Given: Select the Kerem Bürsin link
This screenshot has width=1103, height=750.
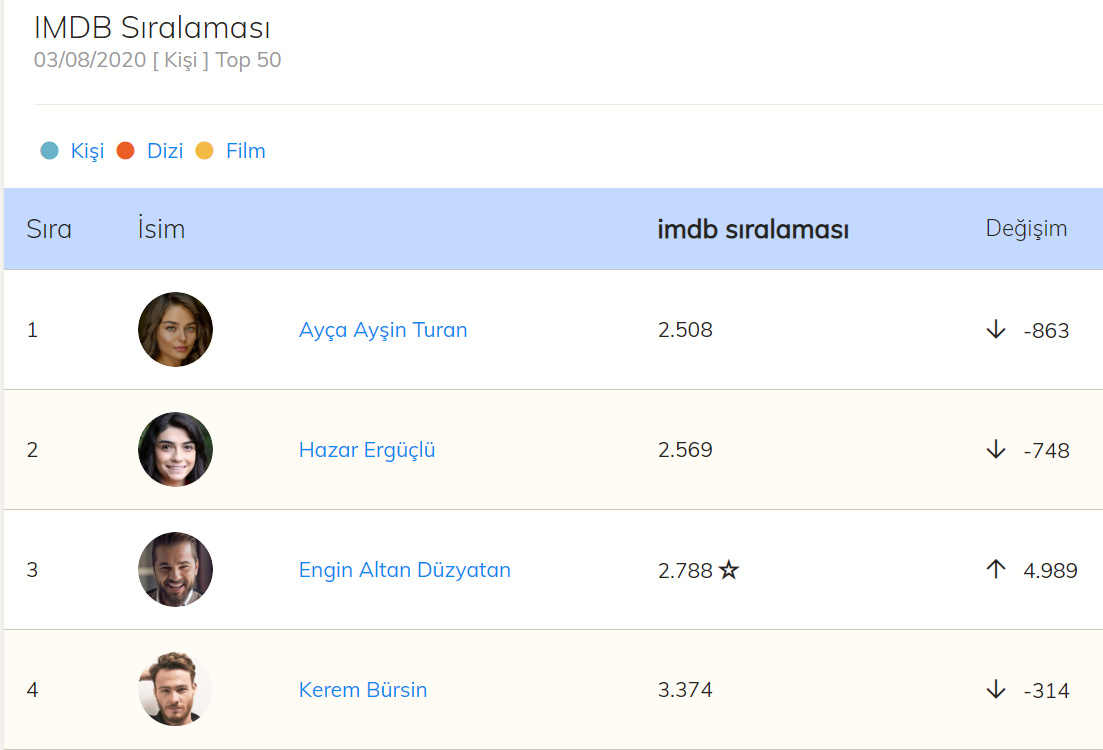Looking at the screenshot, I should point(363,690).
